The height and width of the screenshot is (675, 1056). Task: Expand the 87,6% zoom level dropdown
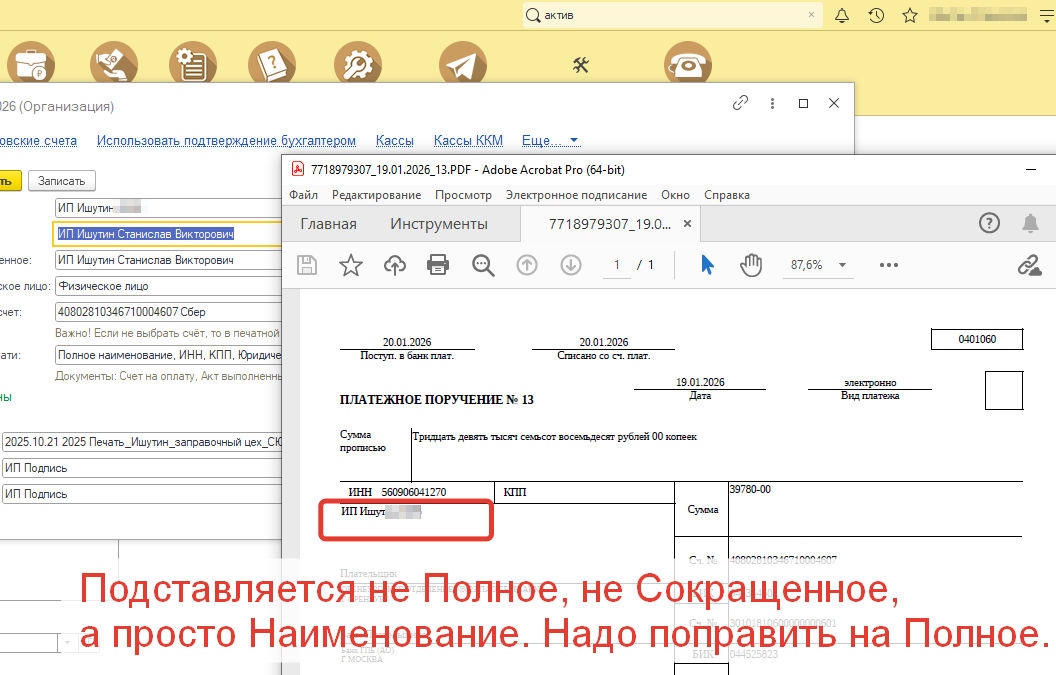point(842,265)
